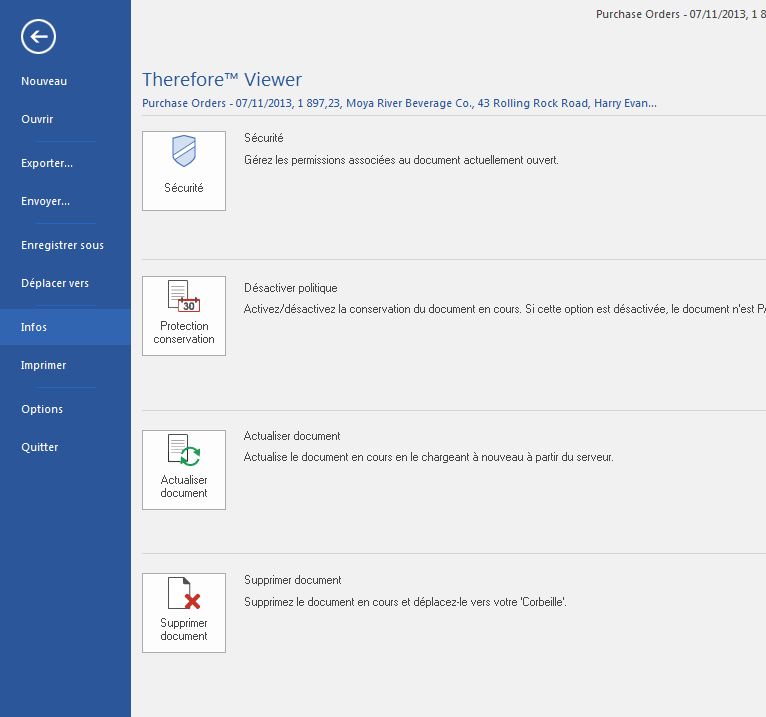Image resolution: width=766 pixels, height=717 pixels.
Task: Click Quitter to exit the viewer
Action: (40, 447)
